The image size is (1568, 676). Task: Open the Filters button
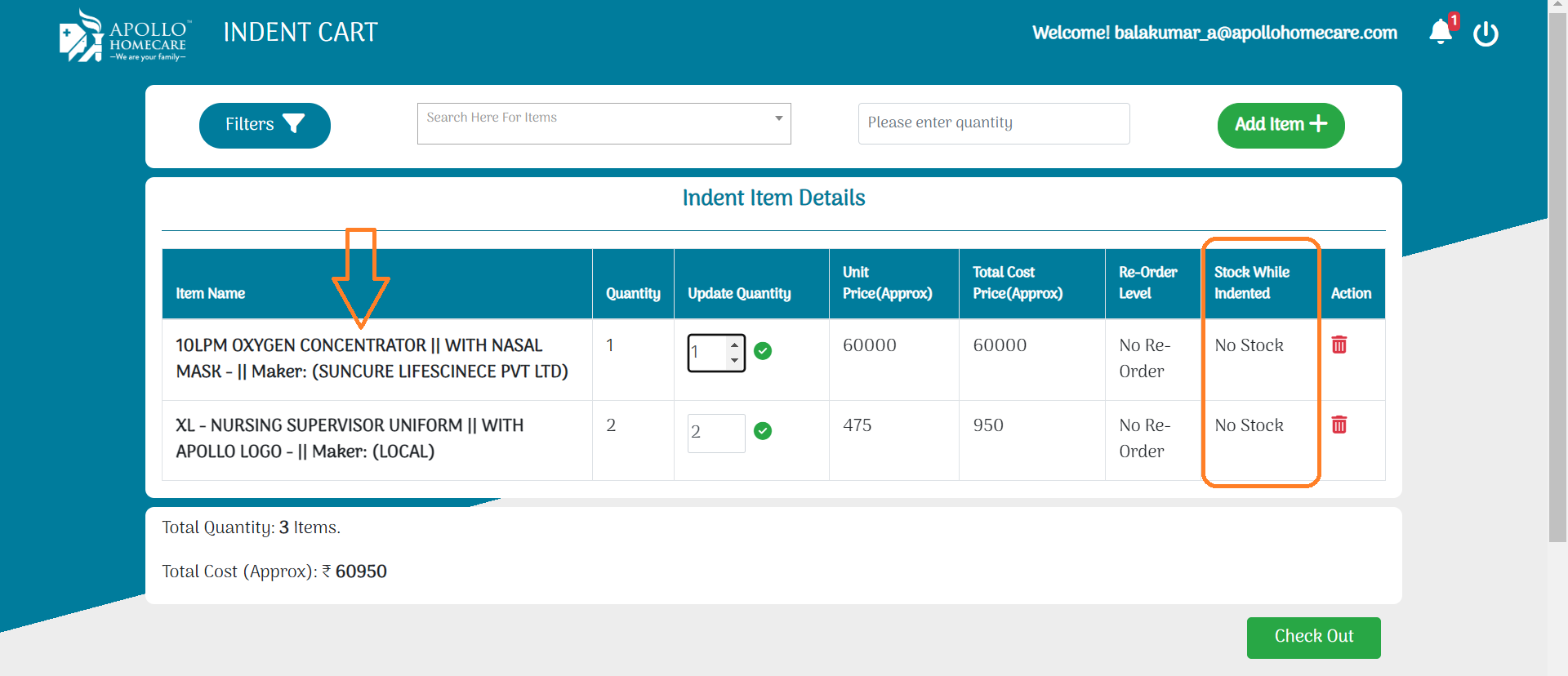(x=265, y=125)
